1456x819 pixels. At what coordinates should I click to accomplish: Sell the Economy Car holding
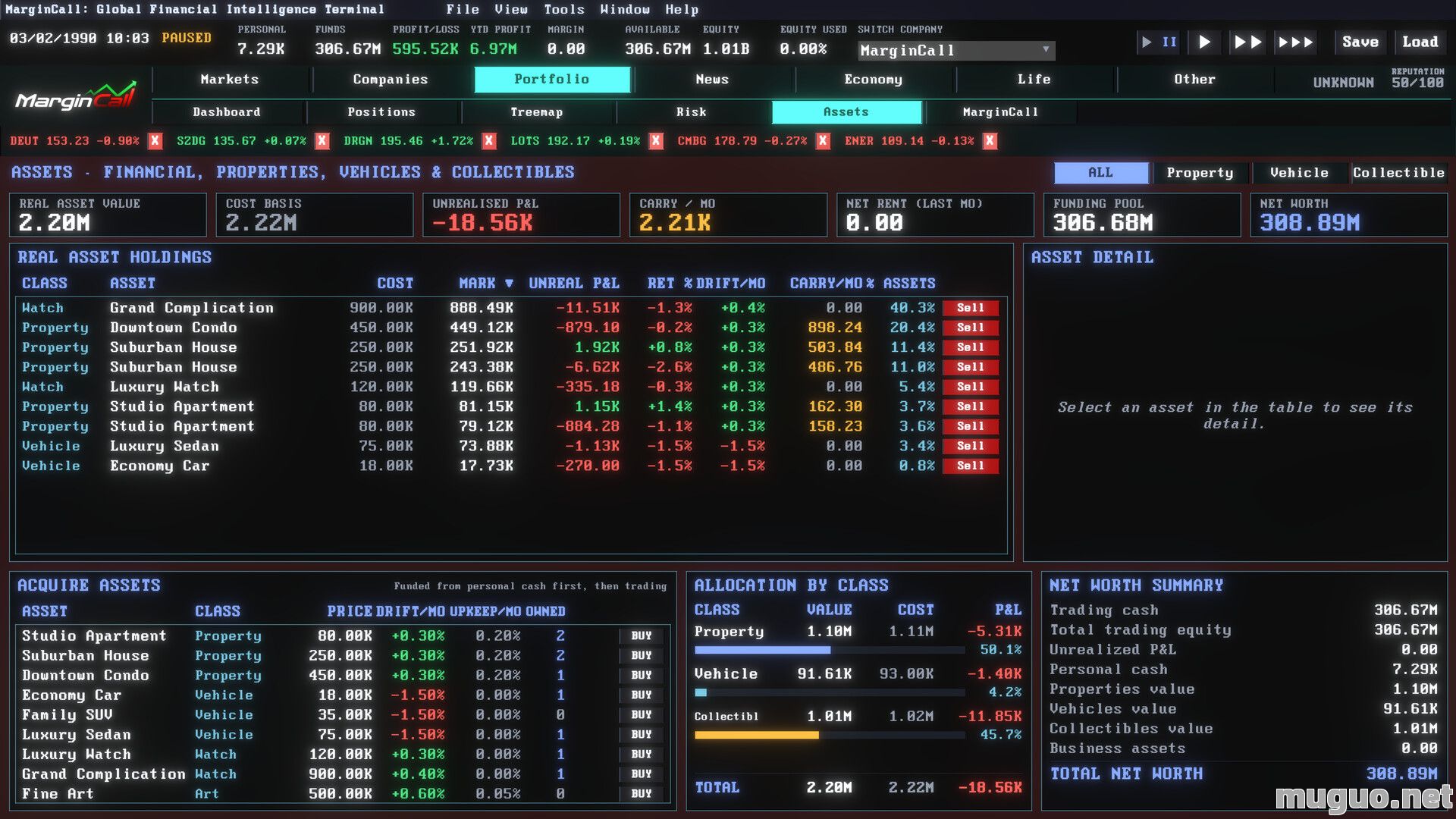[970, 466]
